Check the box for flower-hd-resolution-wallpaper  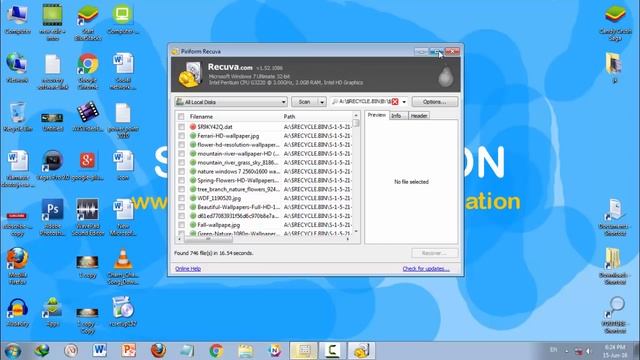tap(181, 145)
